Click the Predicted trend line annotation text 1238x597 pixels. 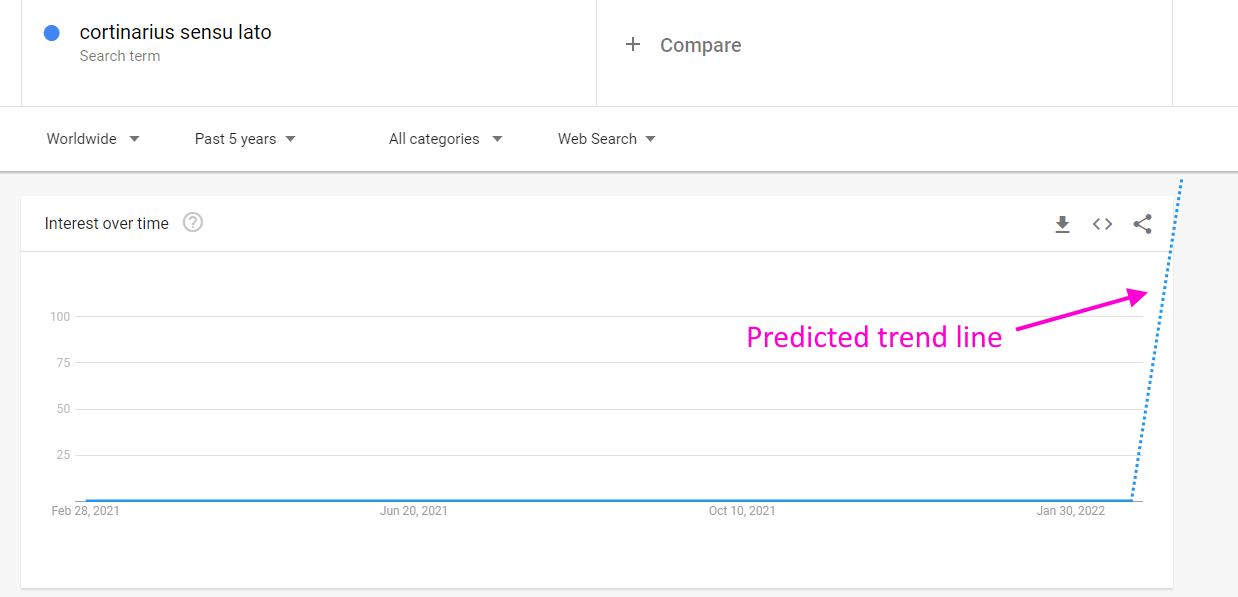pos(874,338)
